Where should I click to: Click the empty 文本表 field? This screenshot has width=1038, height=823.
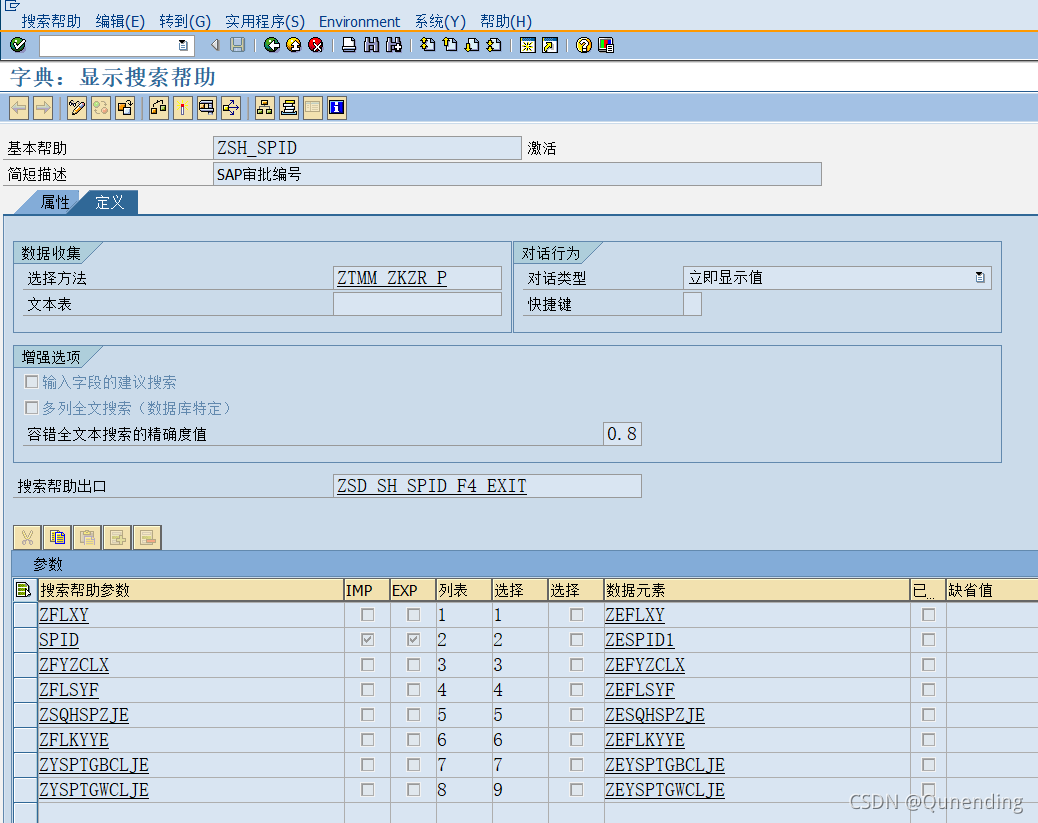[417, 304]
